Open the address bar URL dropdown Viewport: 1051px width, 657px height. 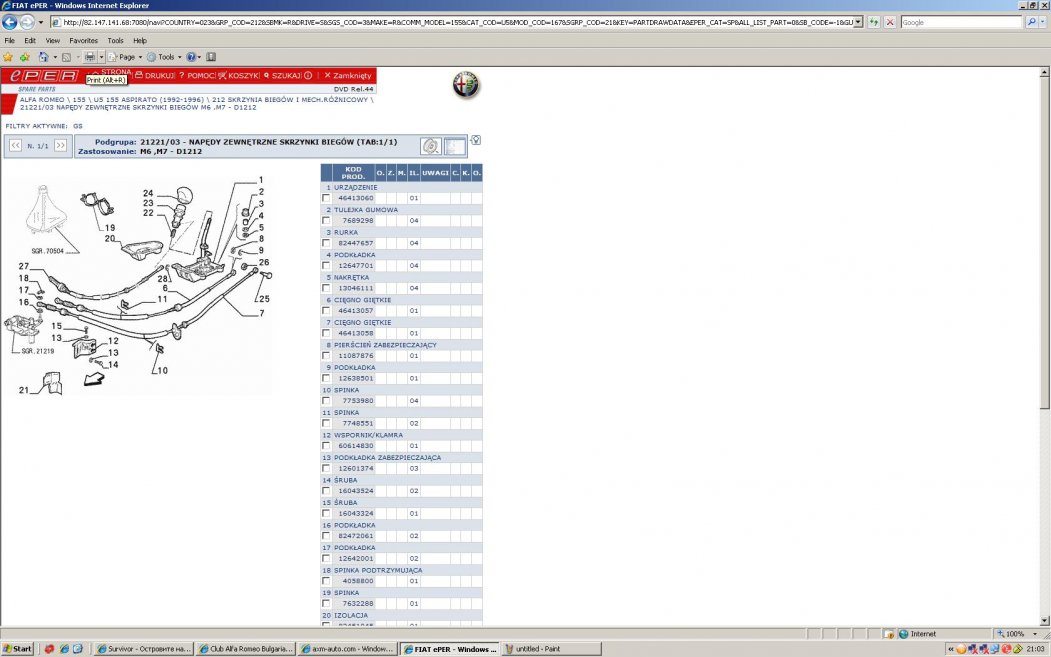[x=858, y=22]
